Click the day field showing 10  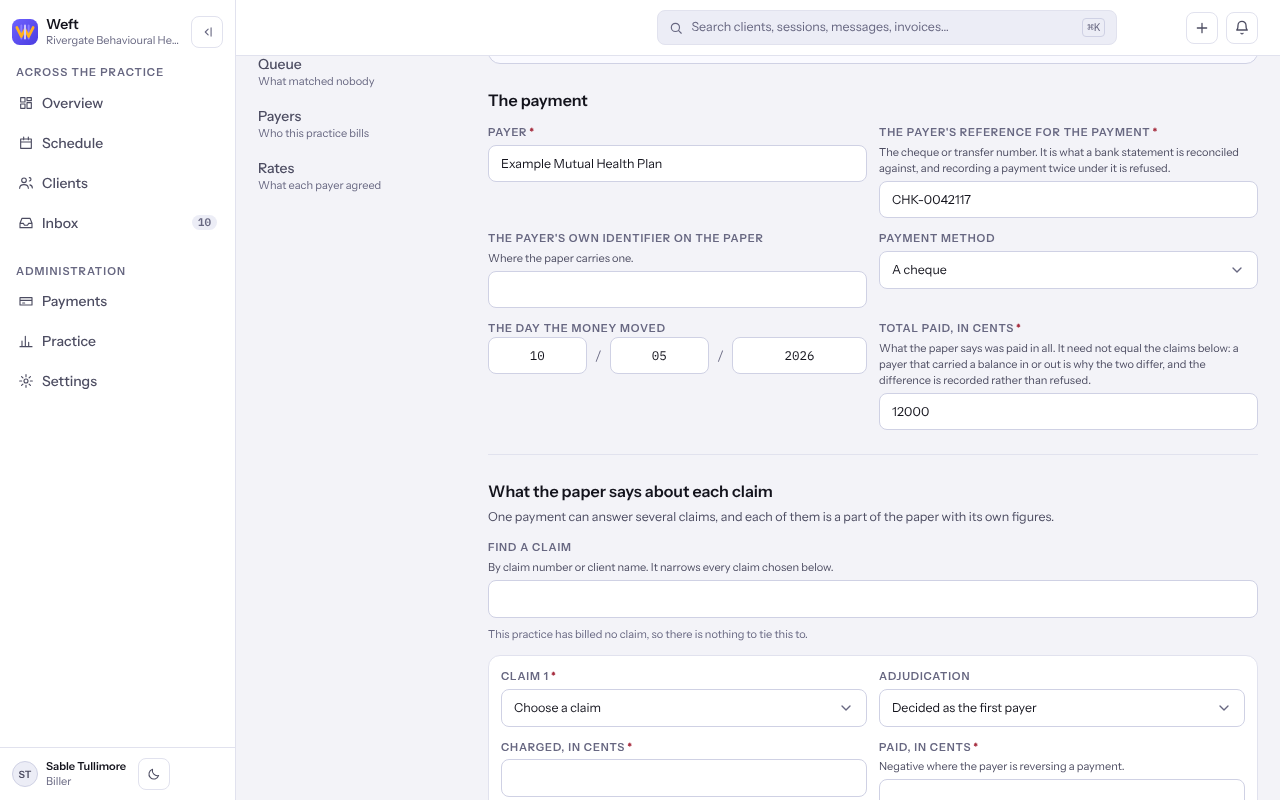(x=537, y=356)
